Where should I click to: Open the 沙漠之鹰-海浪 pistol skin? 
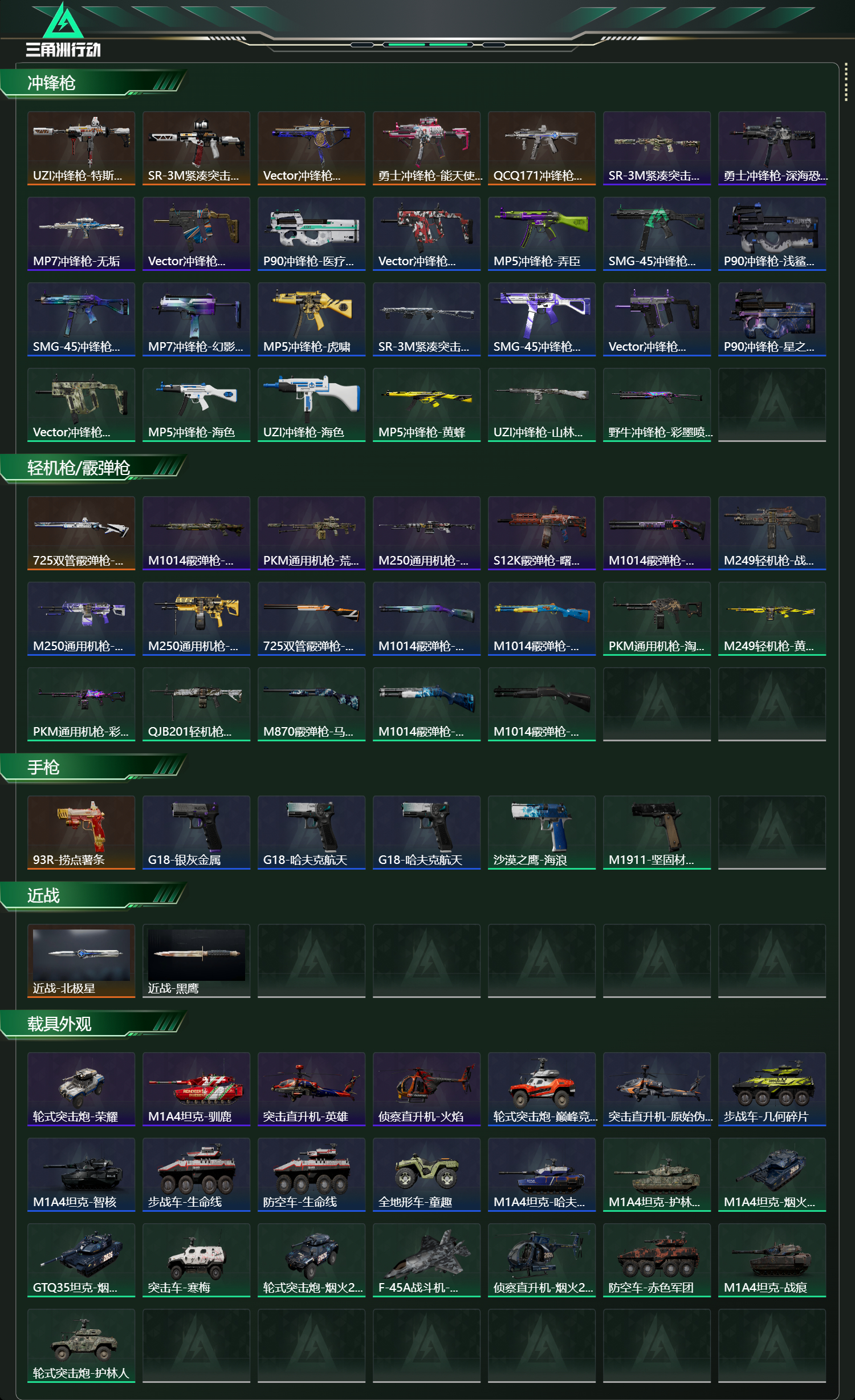[x=542, y=833]
